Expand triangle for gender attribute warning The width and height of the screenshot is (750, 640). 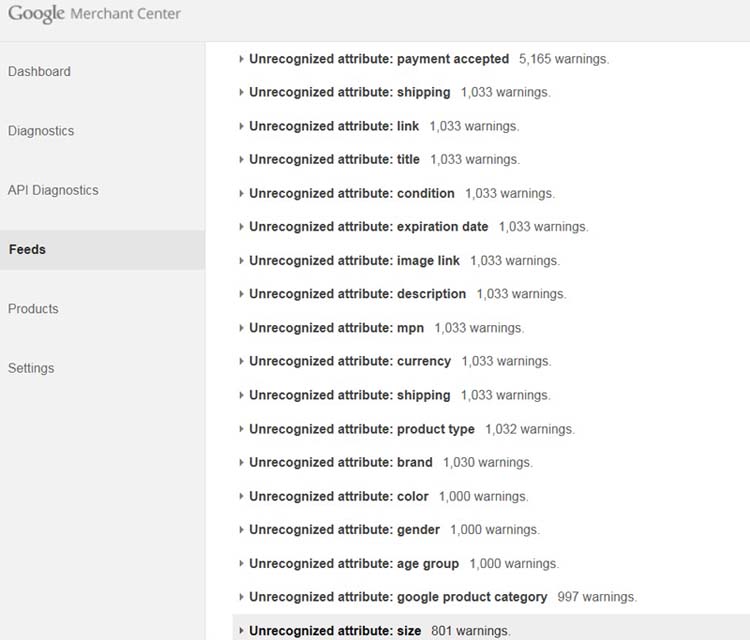click(x=241, y=530)
